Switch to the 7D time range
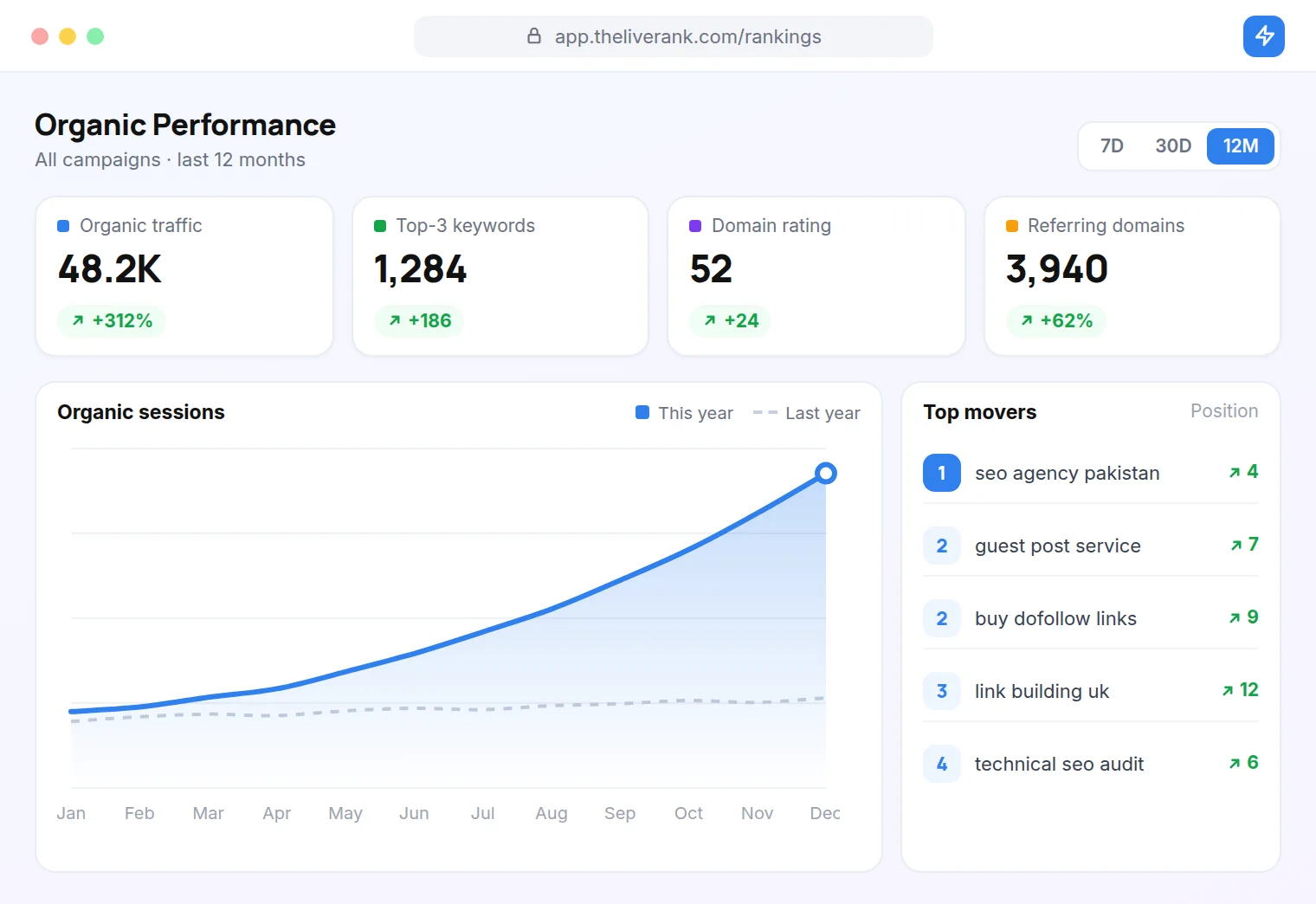The width and height of the screenshot is (1316, 904). (1112, 145)
